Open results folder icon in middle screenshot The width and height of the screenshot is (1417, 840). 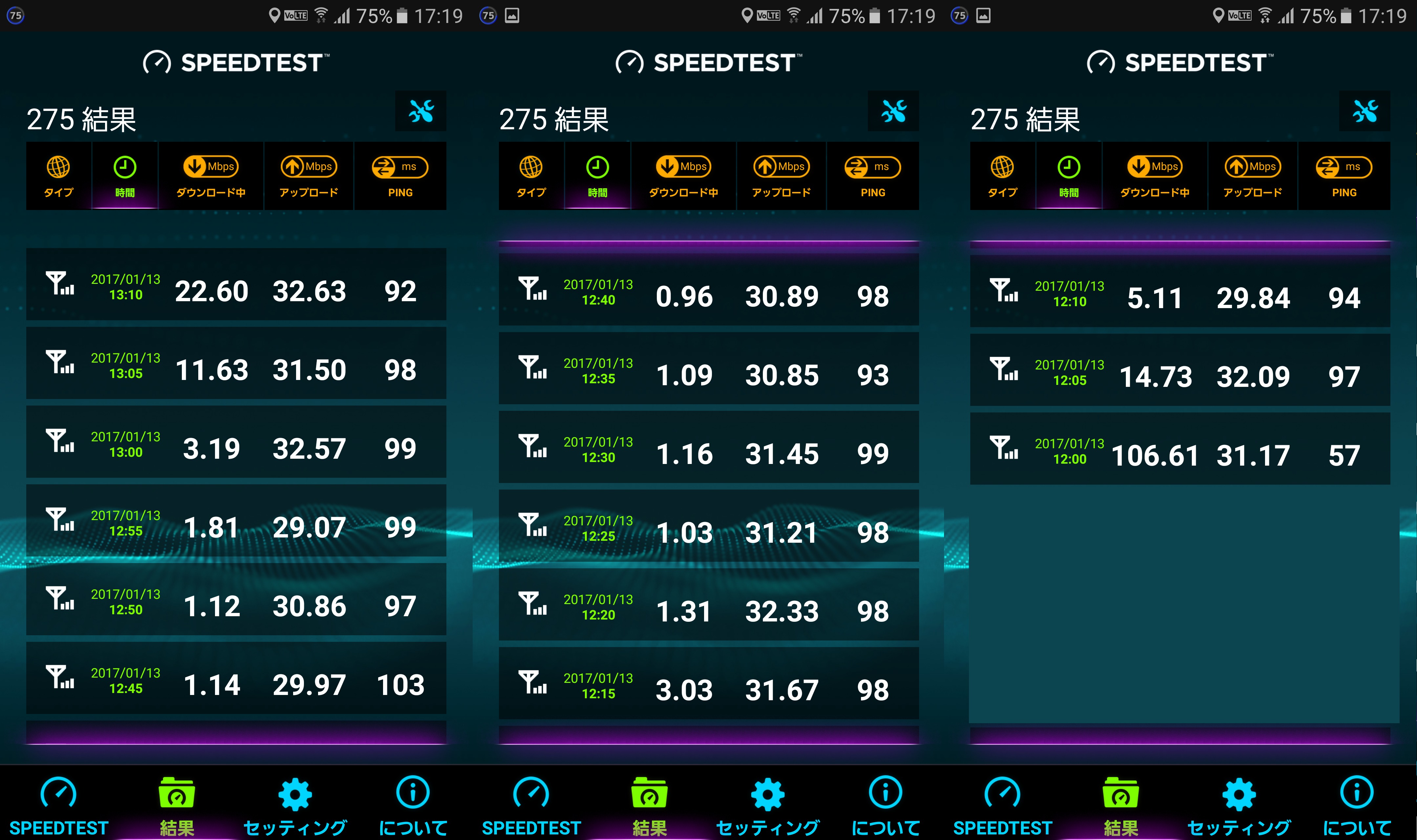click(649, 792)
